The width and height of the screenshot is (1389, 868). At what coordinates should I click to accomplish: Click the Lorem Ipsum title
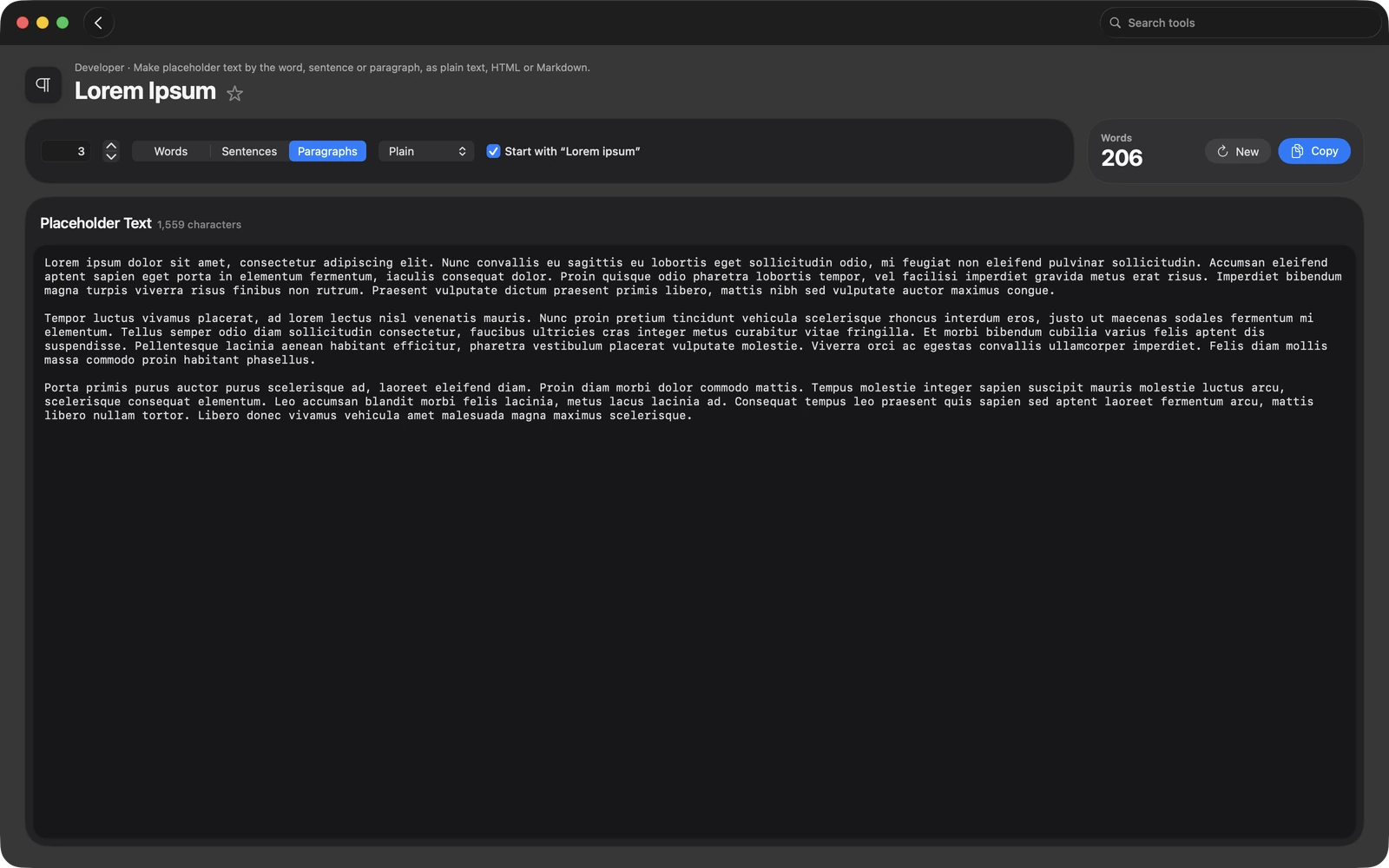(145, 91)
